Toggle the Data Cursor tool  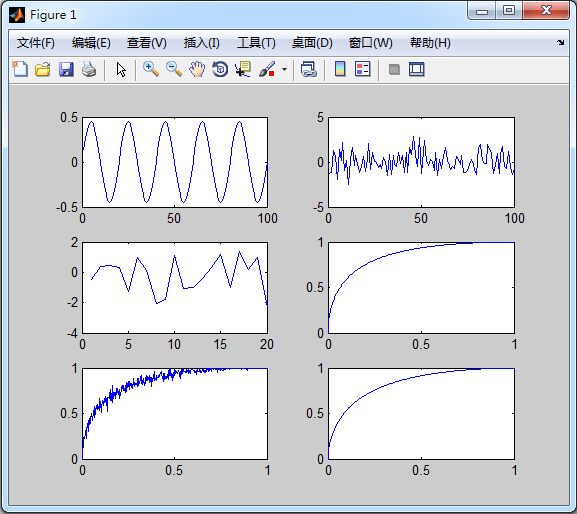[x=243, y=69]
